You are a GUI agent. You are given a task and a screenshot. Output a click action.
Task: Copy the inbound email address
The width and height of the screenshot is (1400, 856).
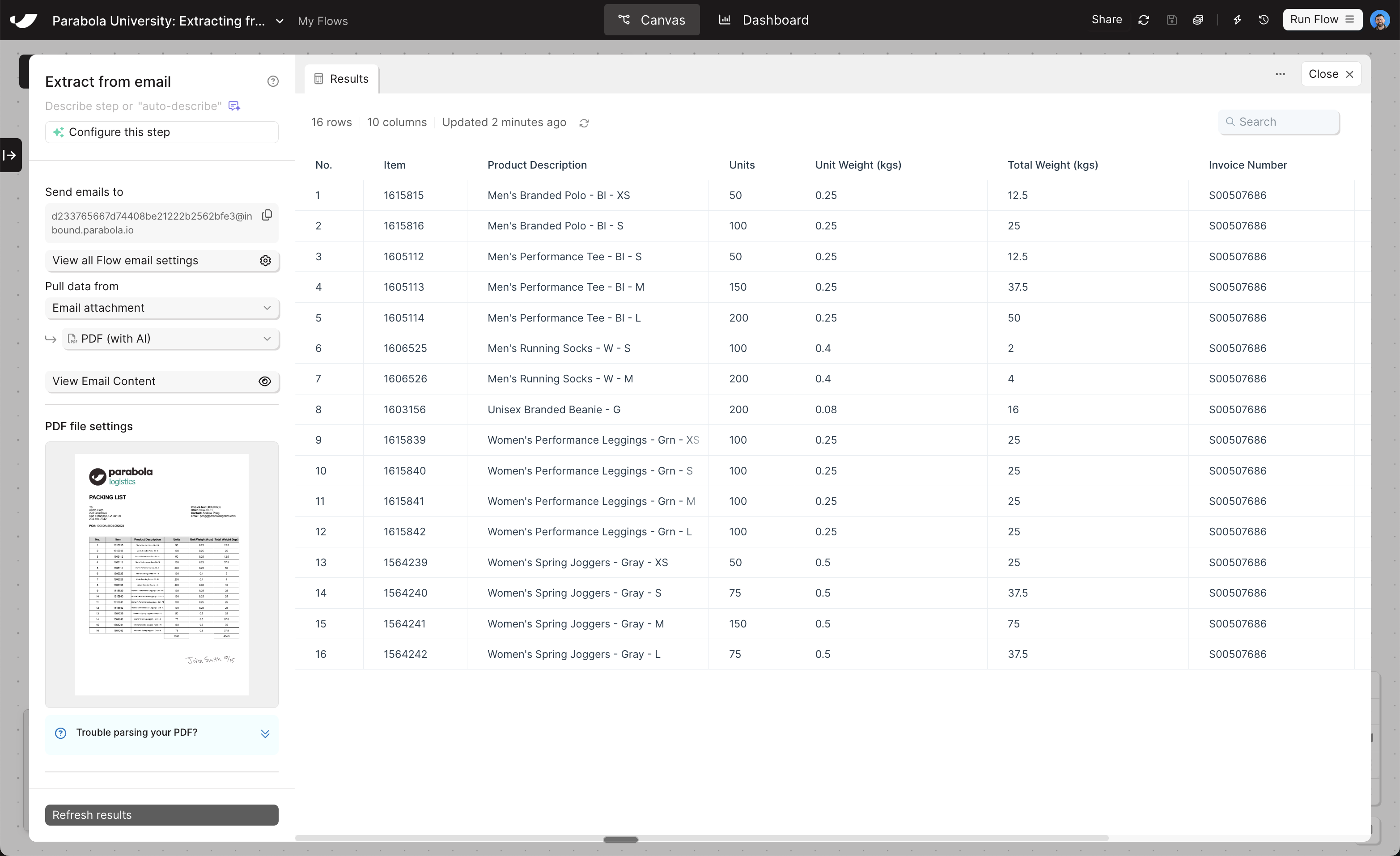tap(267, 215)
